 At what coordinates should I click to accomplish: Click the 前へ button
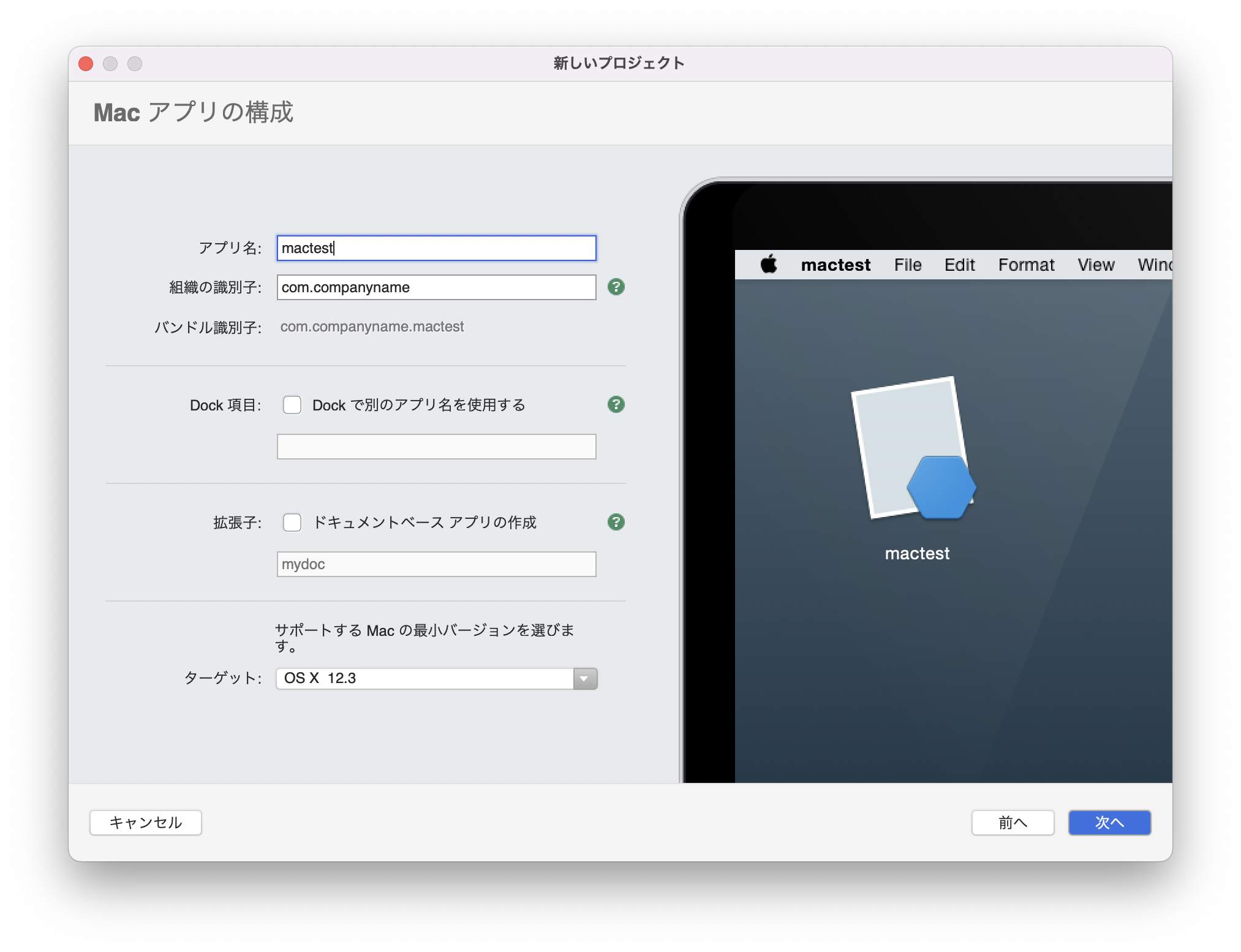point(1013,822)
